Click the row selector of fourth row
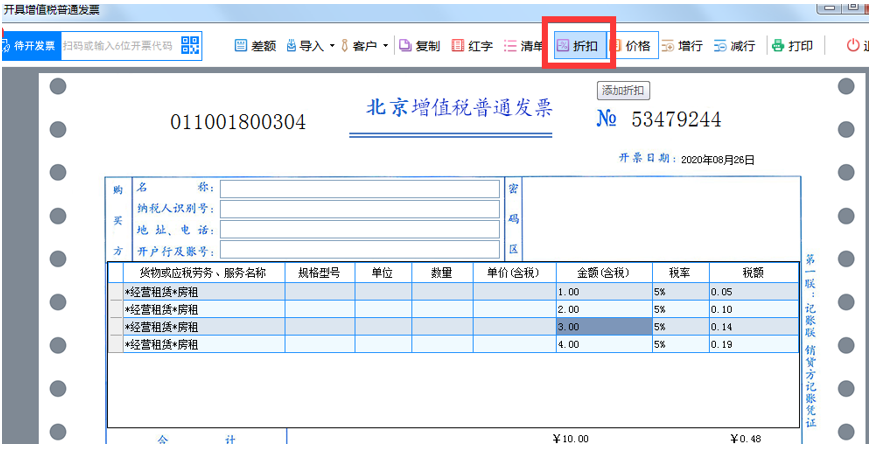 coord(115,345)
